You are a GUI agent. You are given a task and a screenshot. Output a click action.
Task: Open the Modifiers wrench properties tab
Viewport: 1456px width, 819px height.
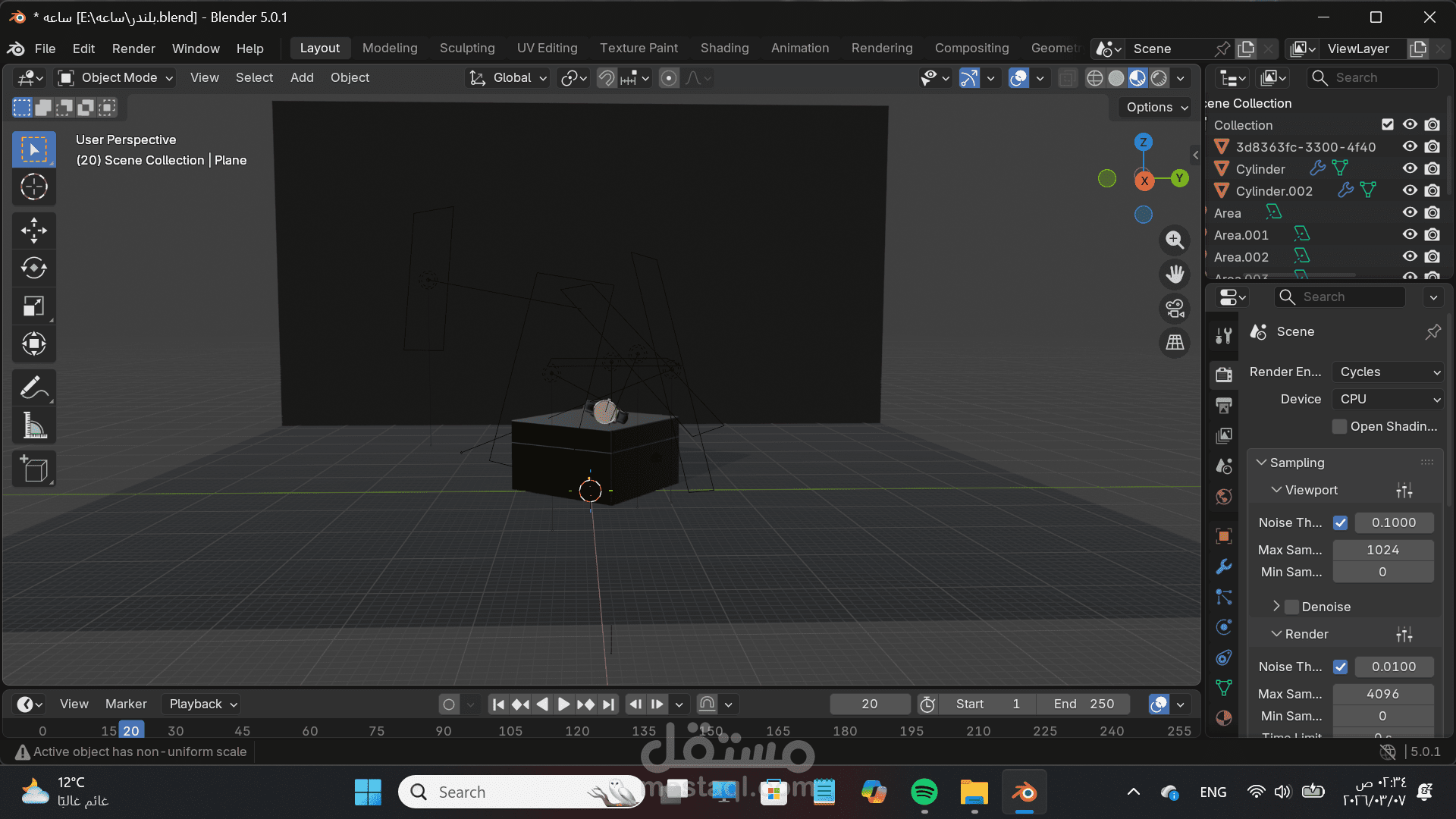click(1223, 566)
